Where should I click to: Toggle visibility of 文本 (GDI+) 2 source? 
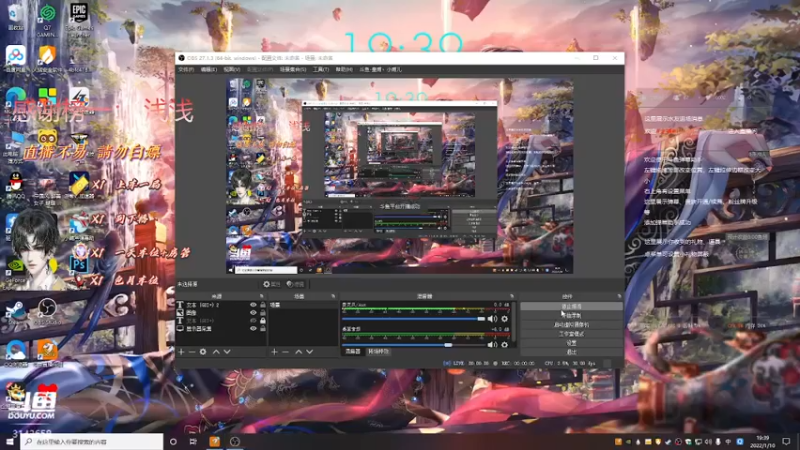point(253,305)
